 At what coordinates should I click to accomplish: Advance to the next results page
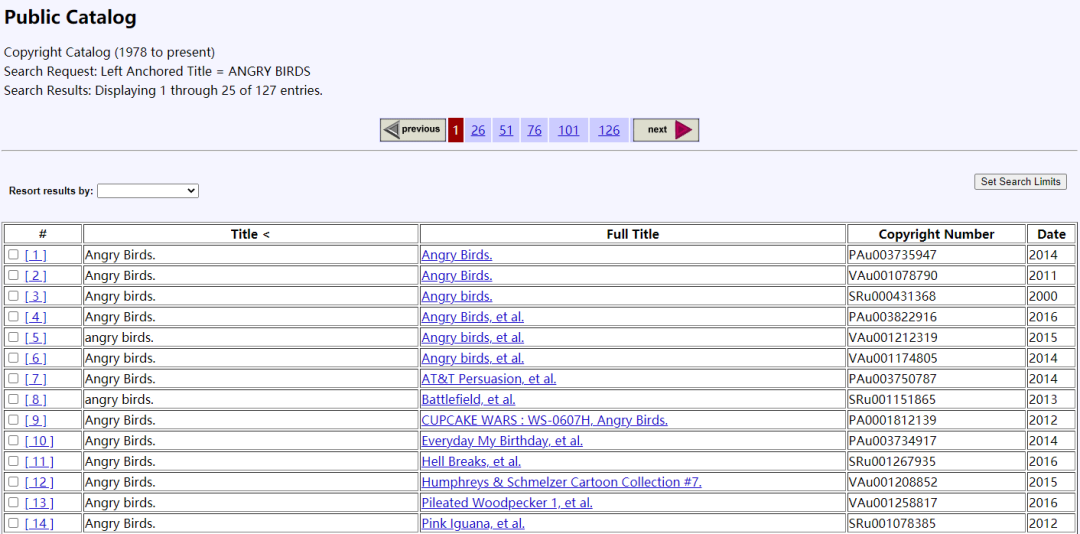tap(666, 130)
